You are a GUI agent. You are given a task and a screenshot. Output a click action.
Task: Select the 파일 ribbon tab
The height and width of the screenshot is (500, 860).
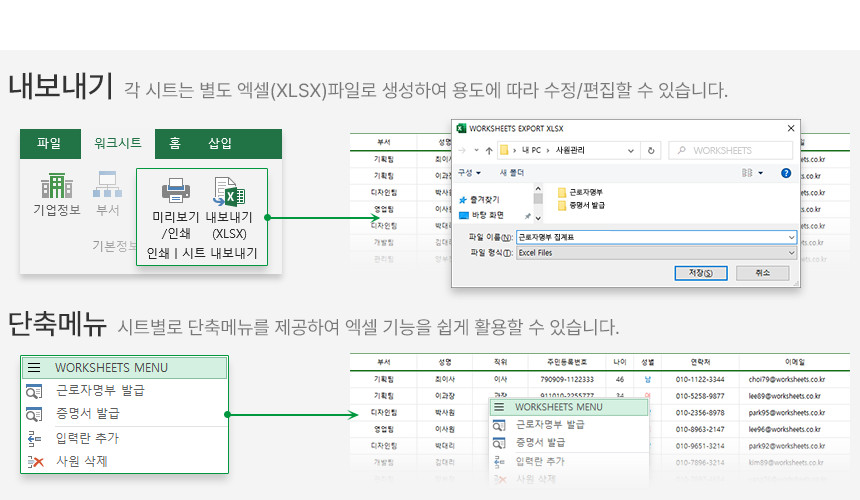point(49,143)
